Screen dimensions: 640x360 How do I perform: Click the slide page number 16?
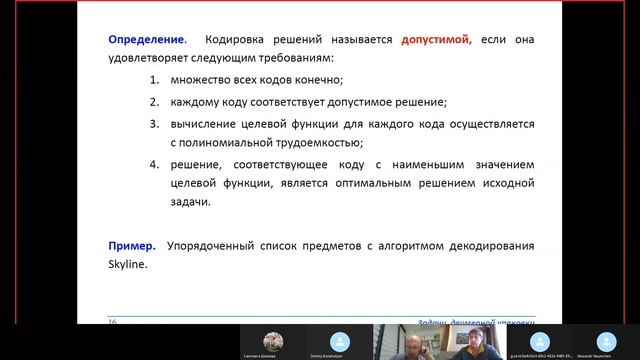click(x=112, y=322)
